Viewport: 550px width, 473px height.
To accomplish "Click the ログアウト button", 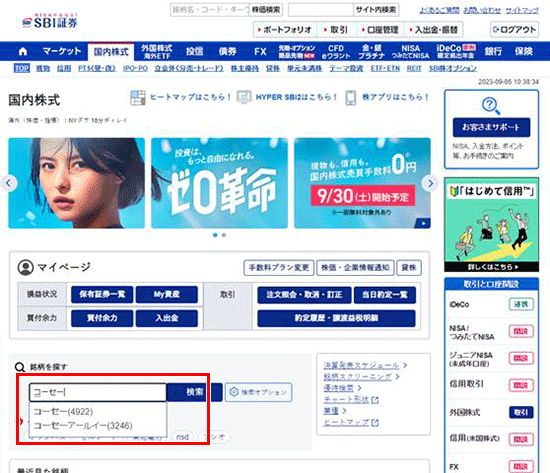I will pyautogui.click(x=514, y=30).
